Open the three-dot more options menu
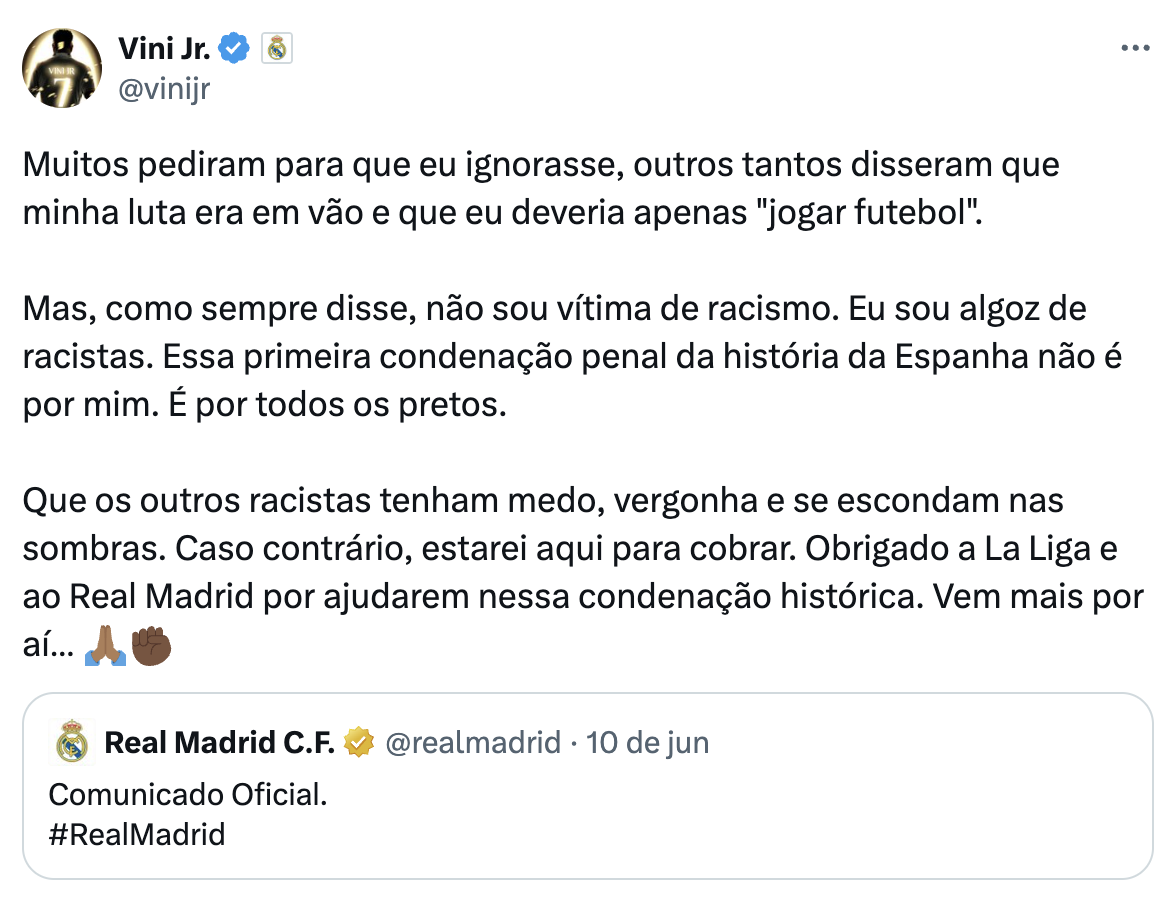Image resolution: width=1172 pixels, height=898 pixels. click(1135, 49)
